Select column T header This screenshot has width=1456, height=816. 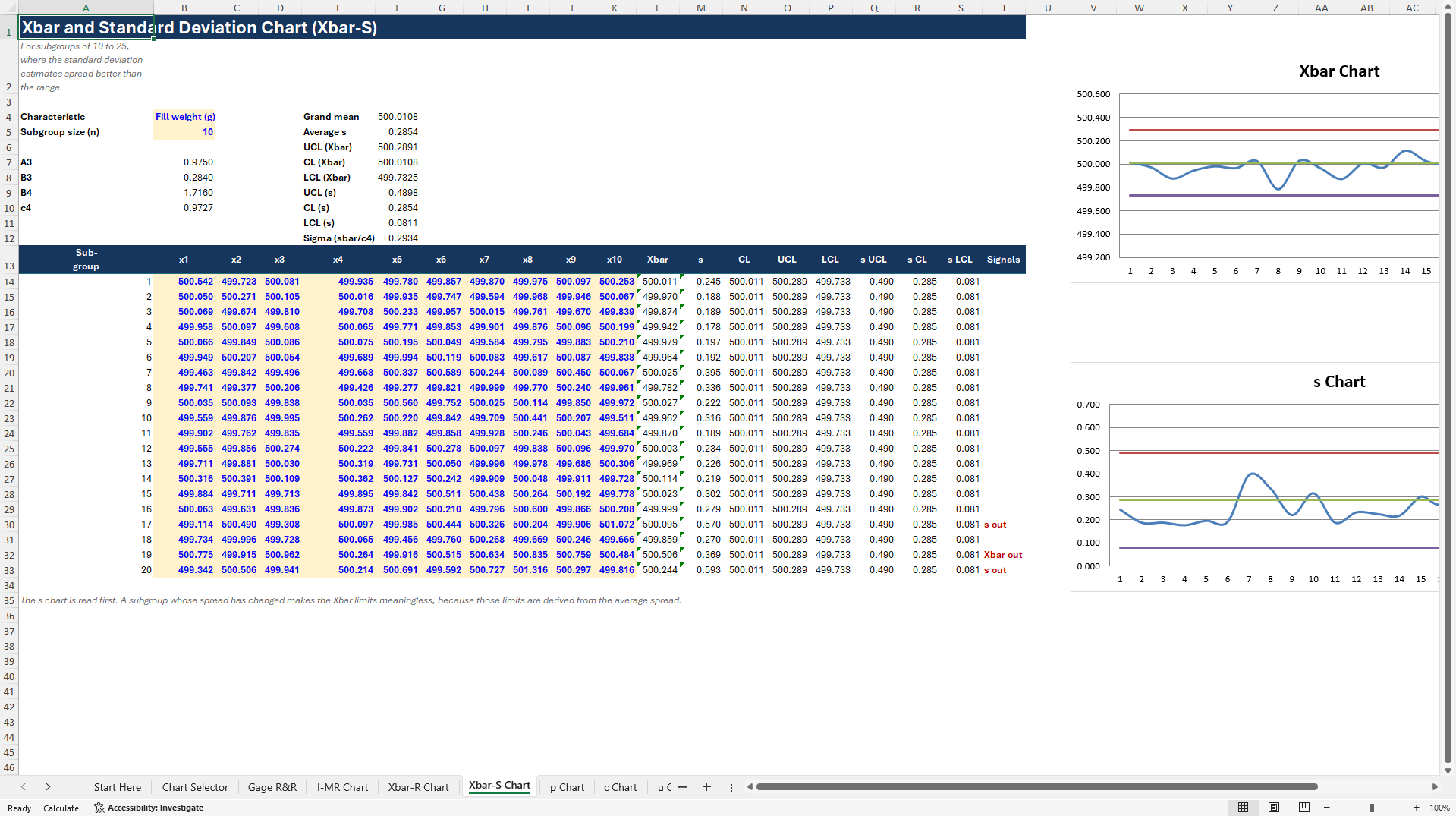(1004, 8)
